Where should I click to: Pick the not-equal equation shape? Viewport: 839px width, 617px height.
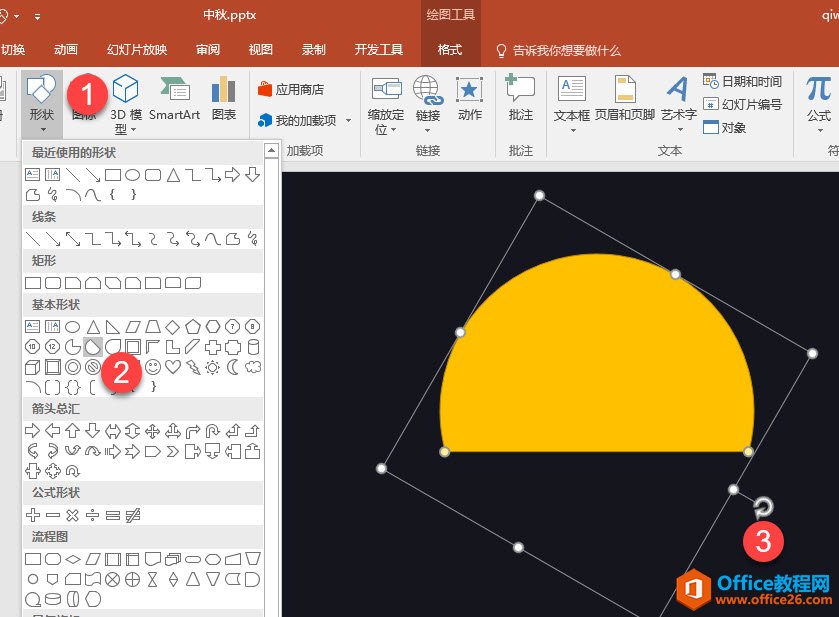point(133,515)
